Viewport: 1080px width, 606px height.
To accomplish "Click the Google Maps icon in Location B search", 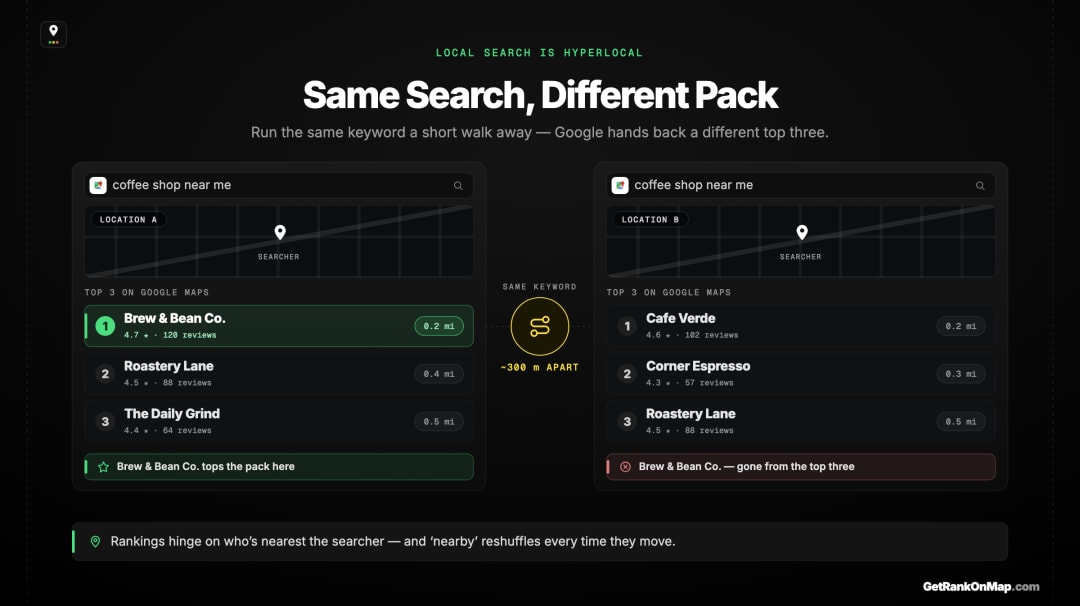I will (620, 185).
